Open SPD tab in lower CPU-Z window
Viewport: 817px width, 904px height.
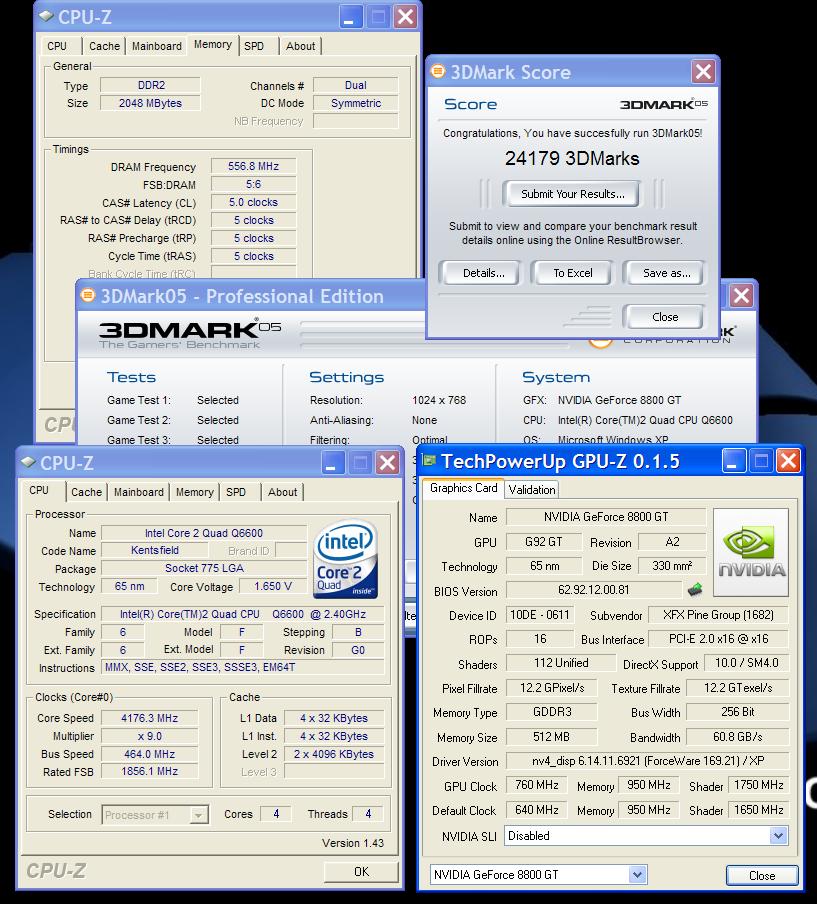[236, 492]
